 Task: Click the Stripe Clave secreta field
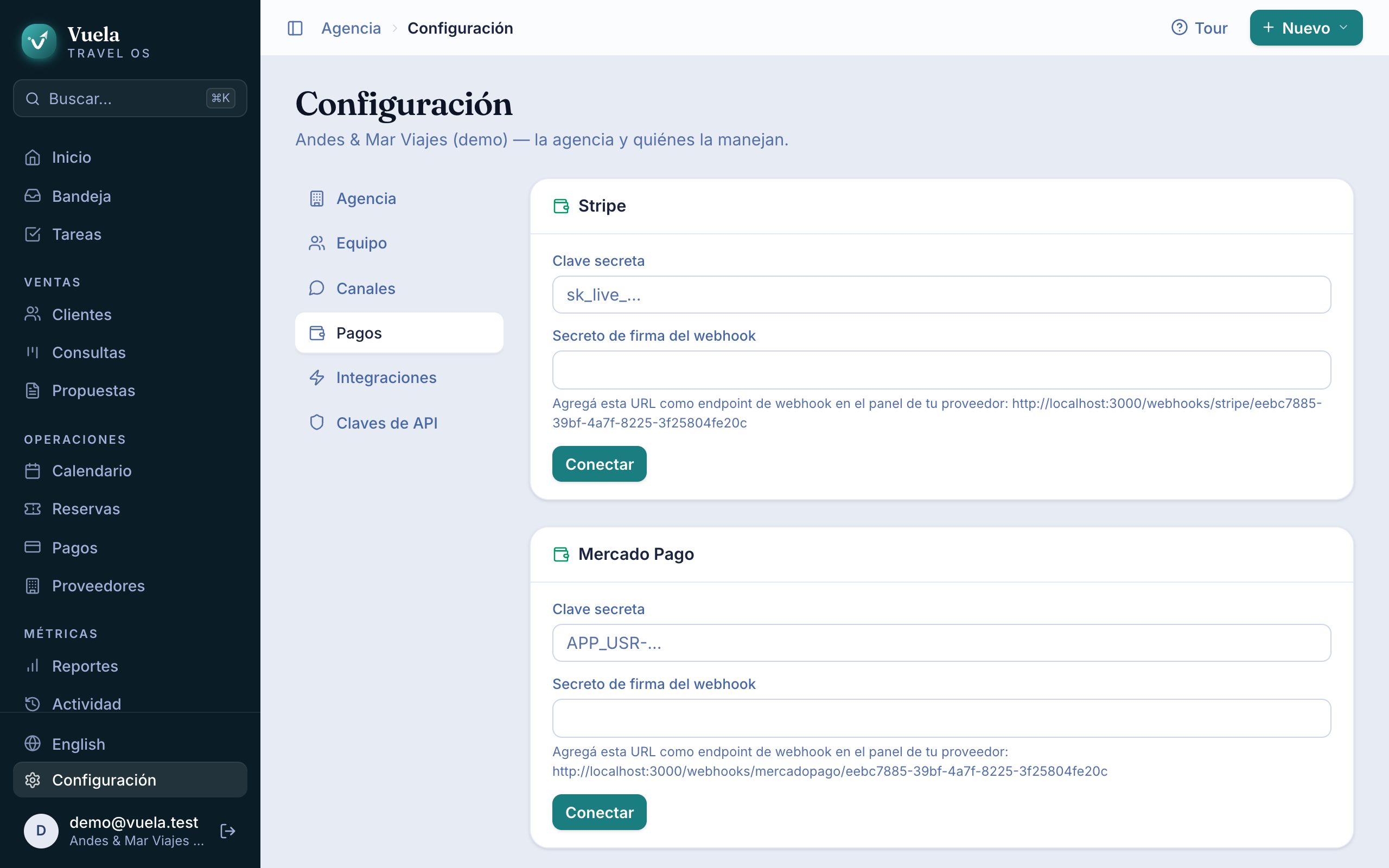[x=941, y=295]
